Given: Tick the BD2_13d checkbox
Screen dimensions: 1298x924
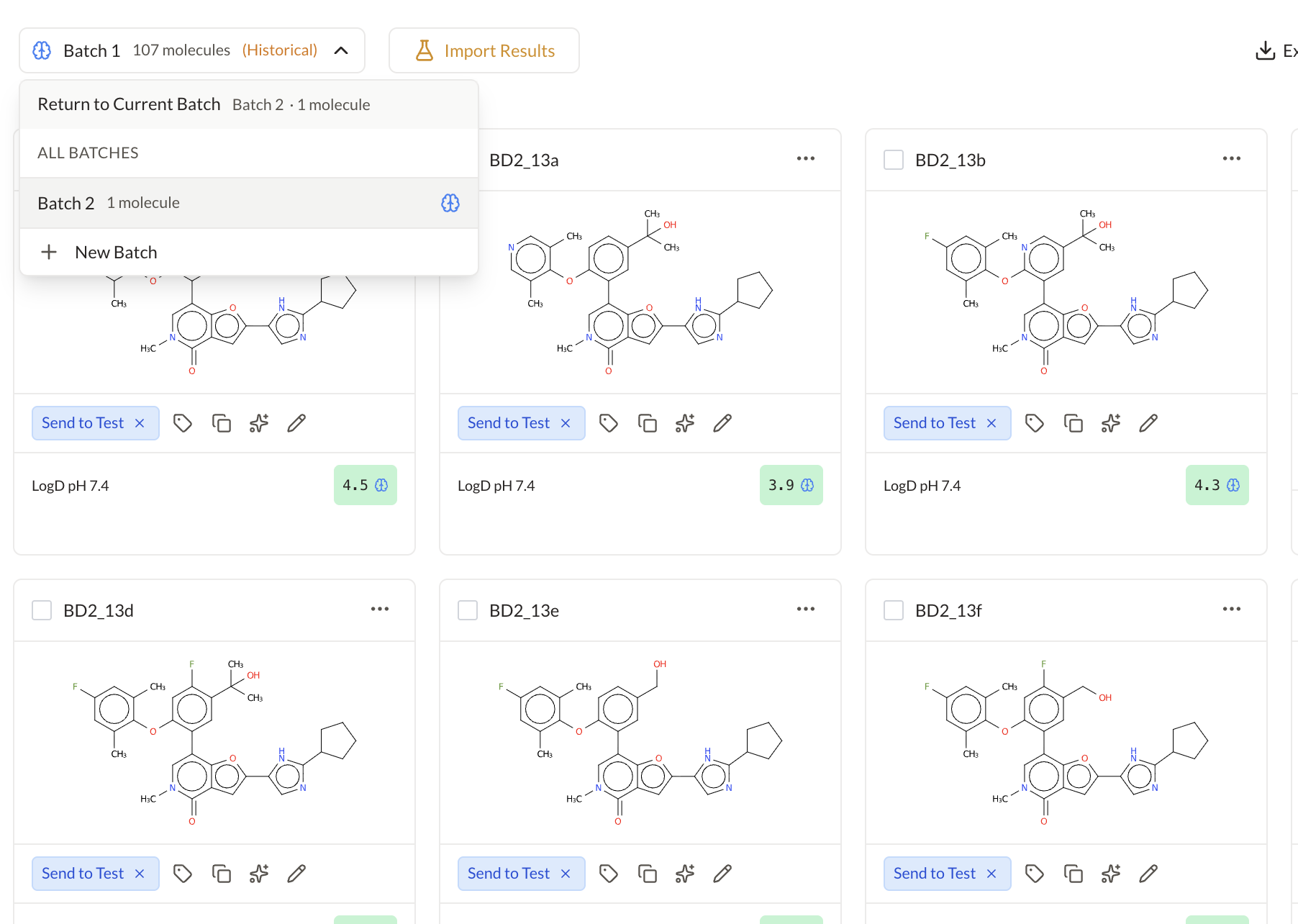Looking at the screenshot, I should pyautogui.click(x=42, y=610).
